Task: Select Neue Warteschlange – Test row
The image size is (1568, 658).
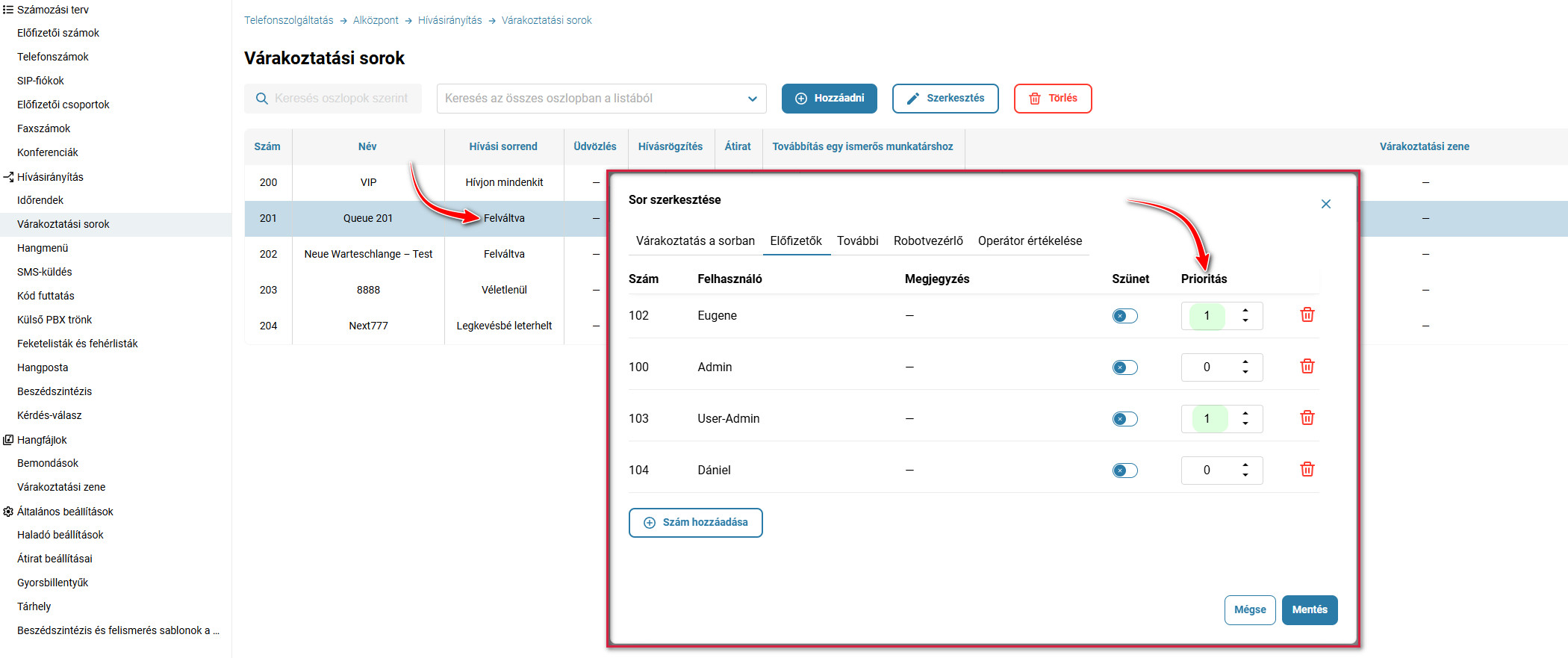Action: coord(426,254)
